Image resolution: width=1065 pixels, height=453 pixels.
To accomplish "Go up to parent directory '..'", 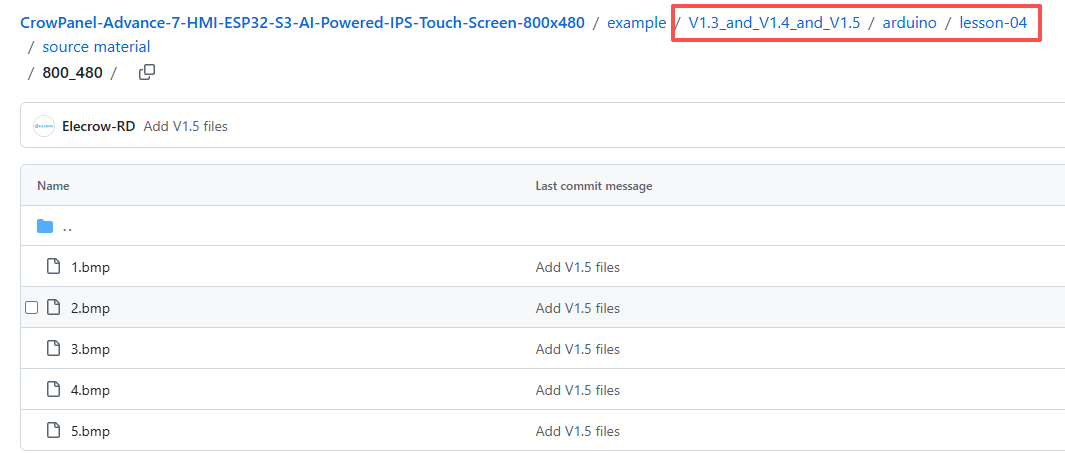I will [67, 226].
